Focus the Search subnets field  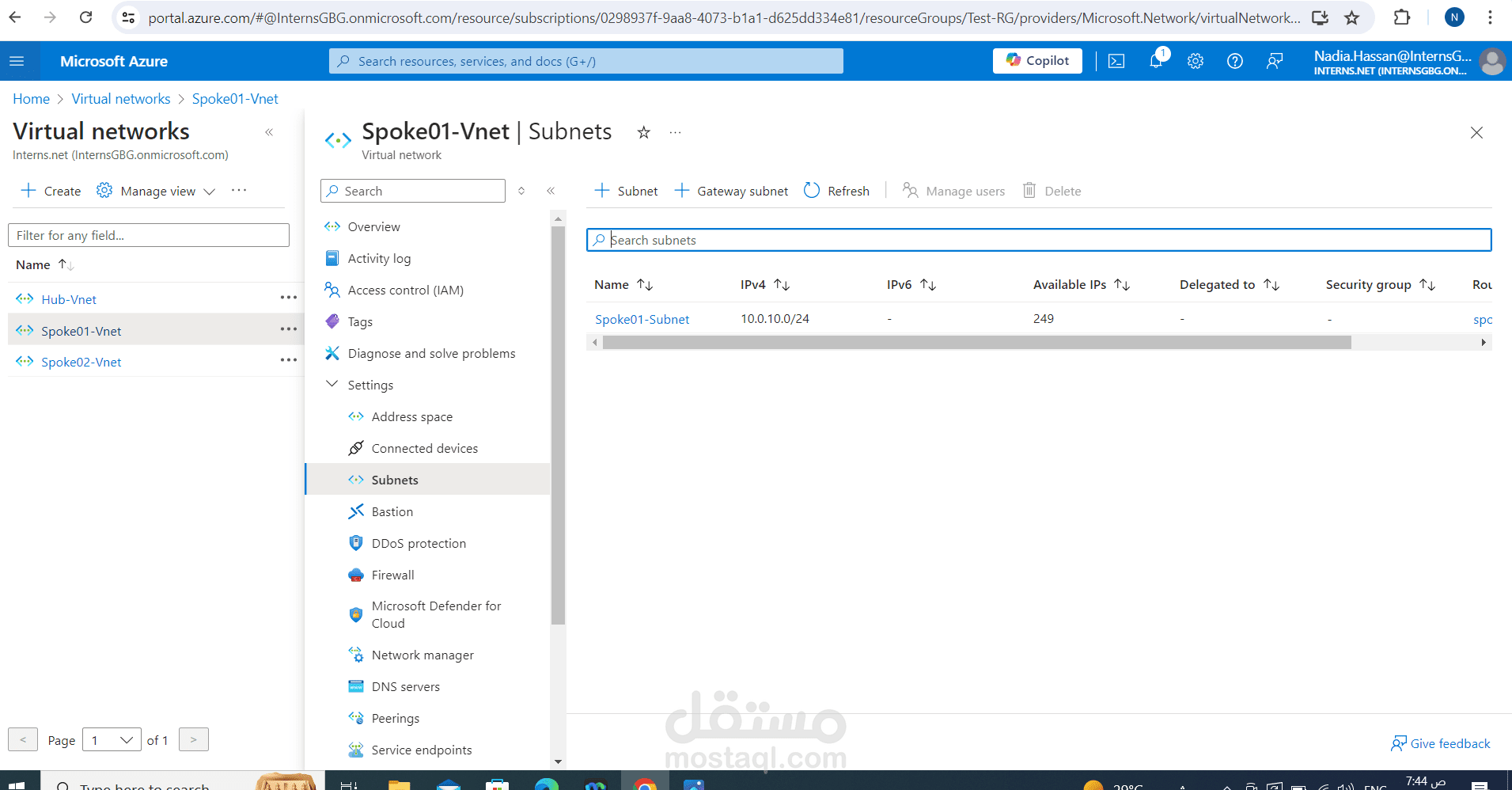(1039, 240)
